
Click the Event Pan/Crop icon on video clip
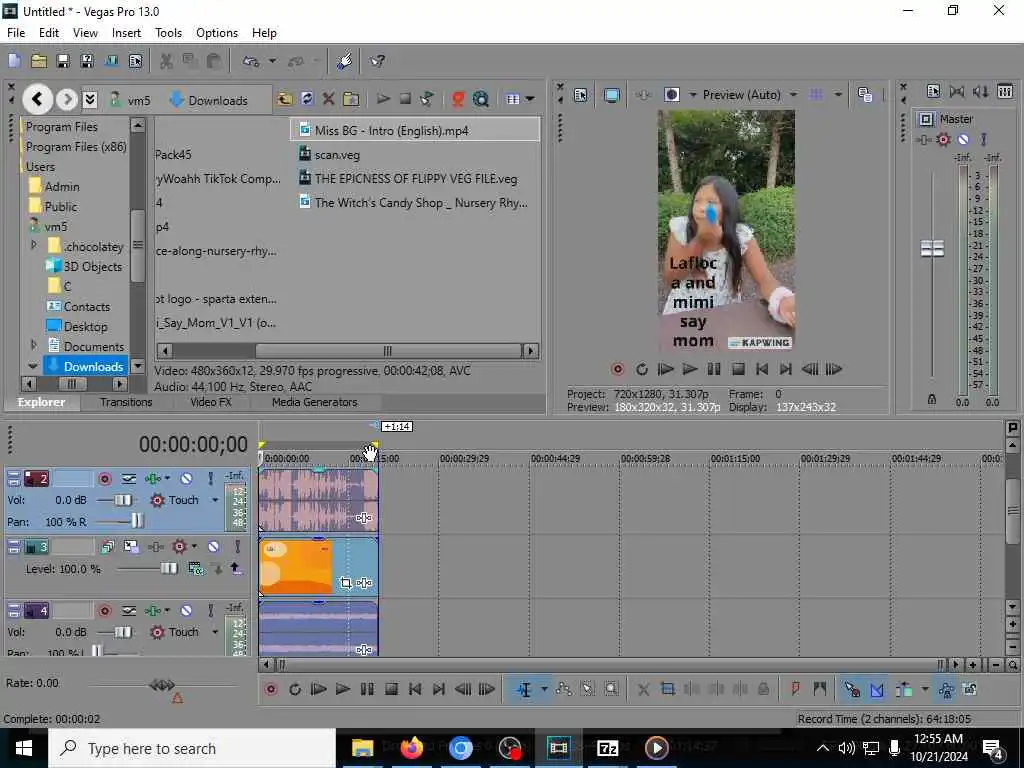click(345, 583)
